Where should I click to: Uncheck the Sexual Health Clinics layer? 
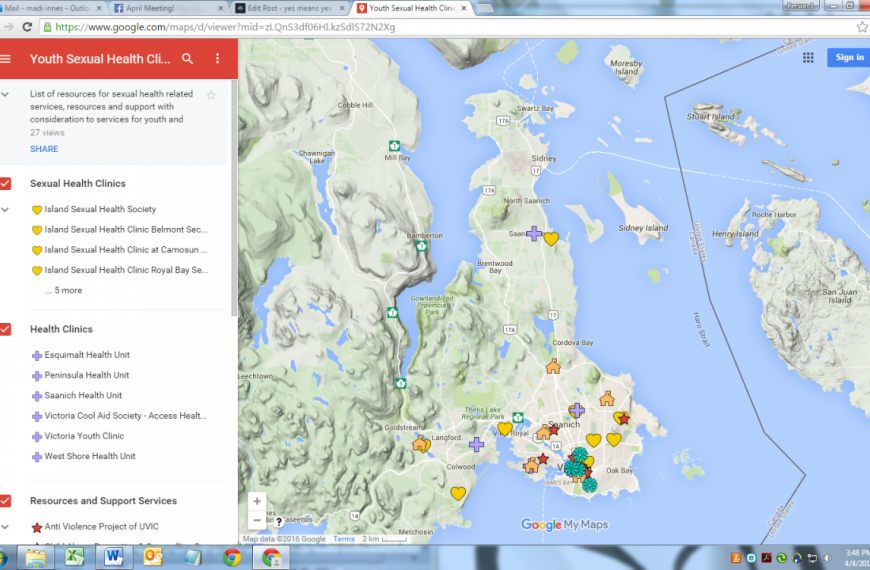coord(6,184)
